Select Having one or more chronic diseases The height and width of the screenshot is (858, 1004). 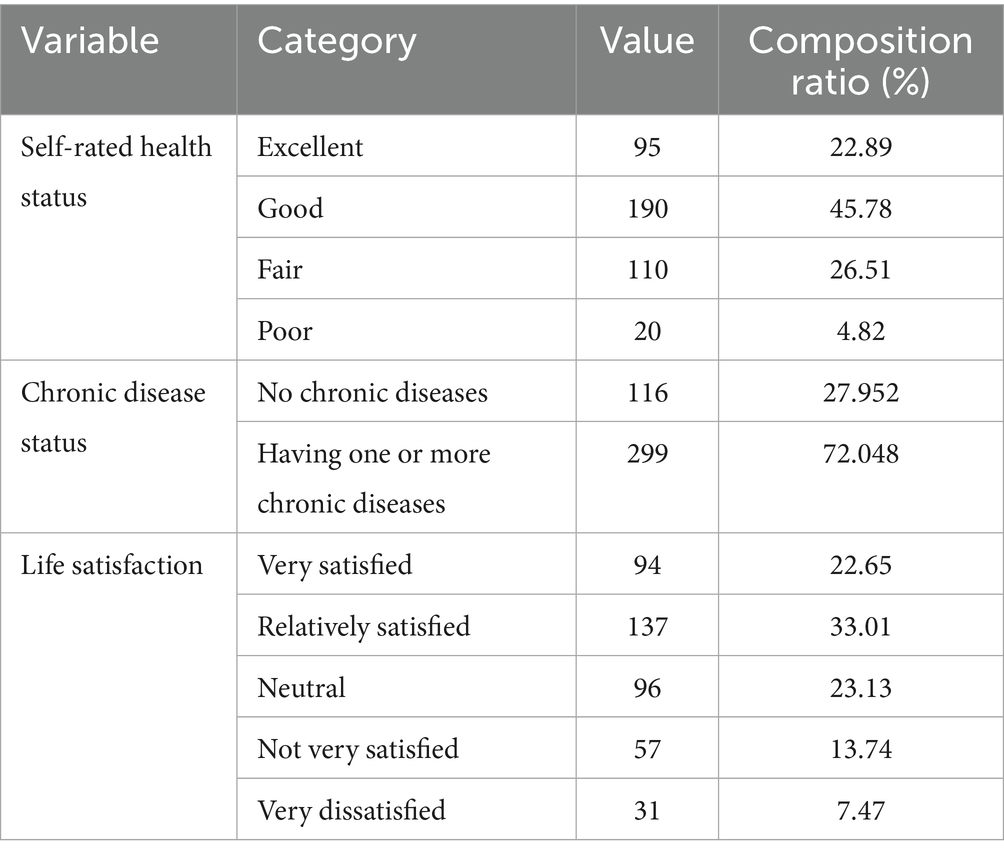374,478
